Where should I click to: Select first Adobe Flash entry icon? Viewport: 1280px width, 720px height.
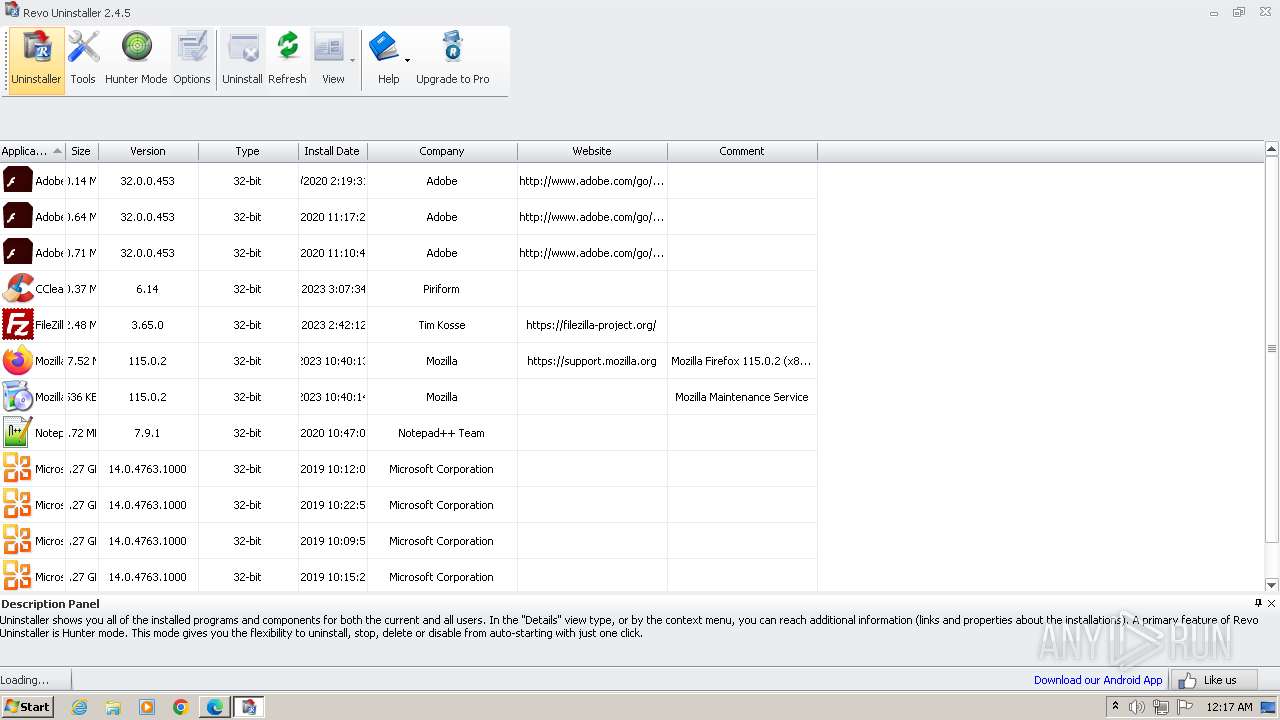(17, 181)
